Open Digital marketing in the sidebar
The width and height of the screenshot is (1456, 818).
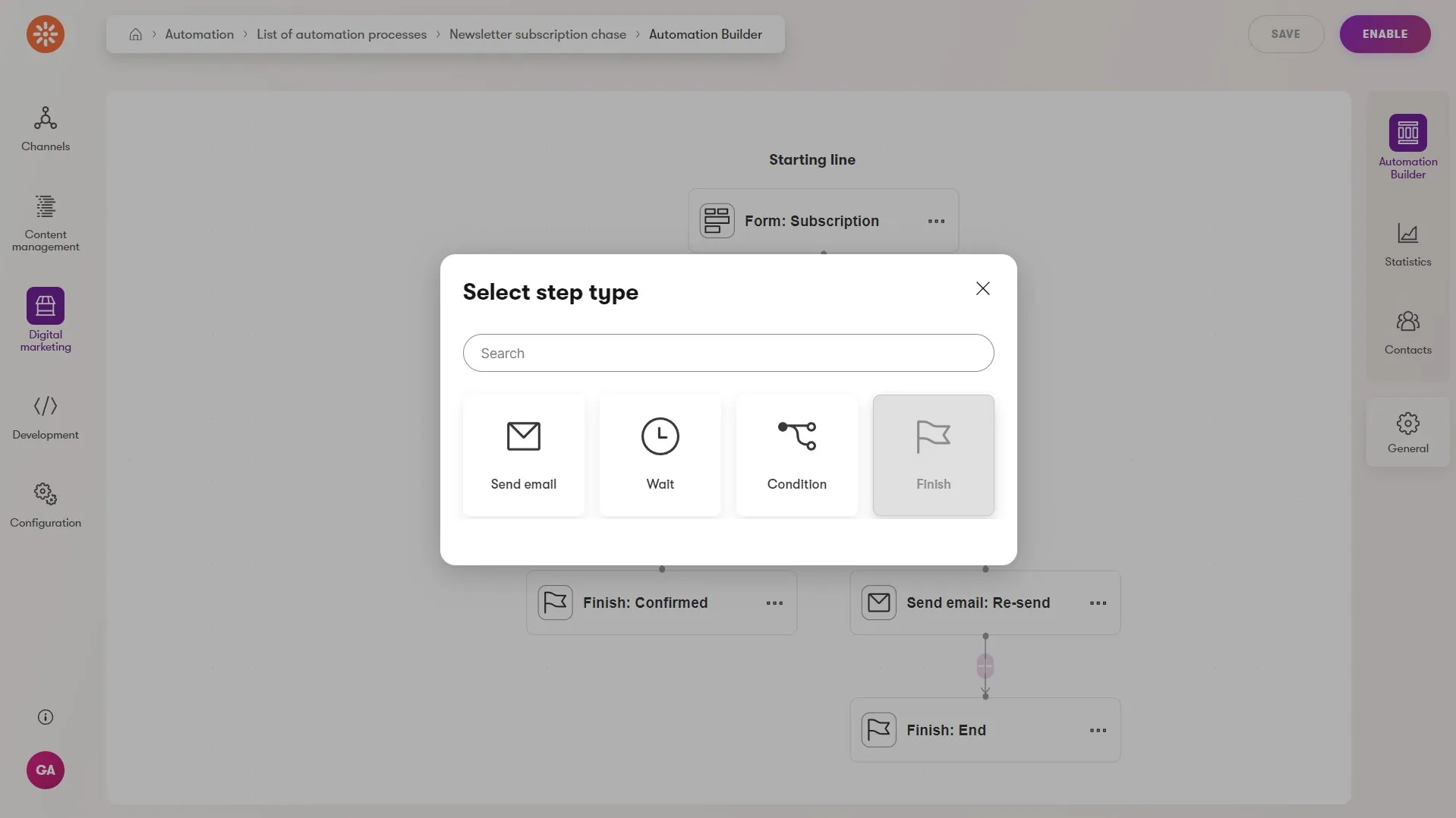coord(46,320)
